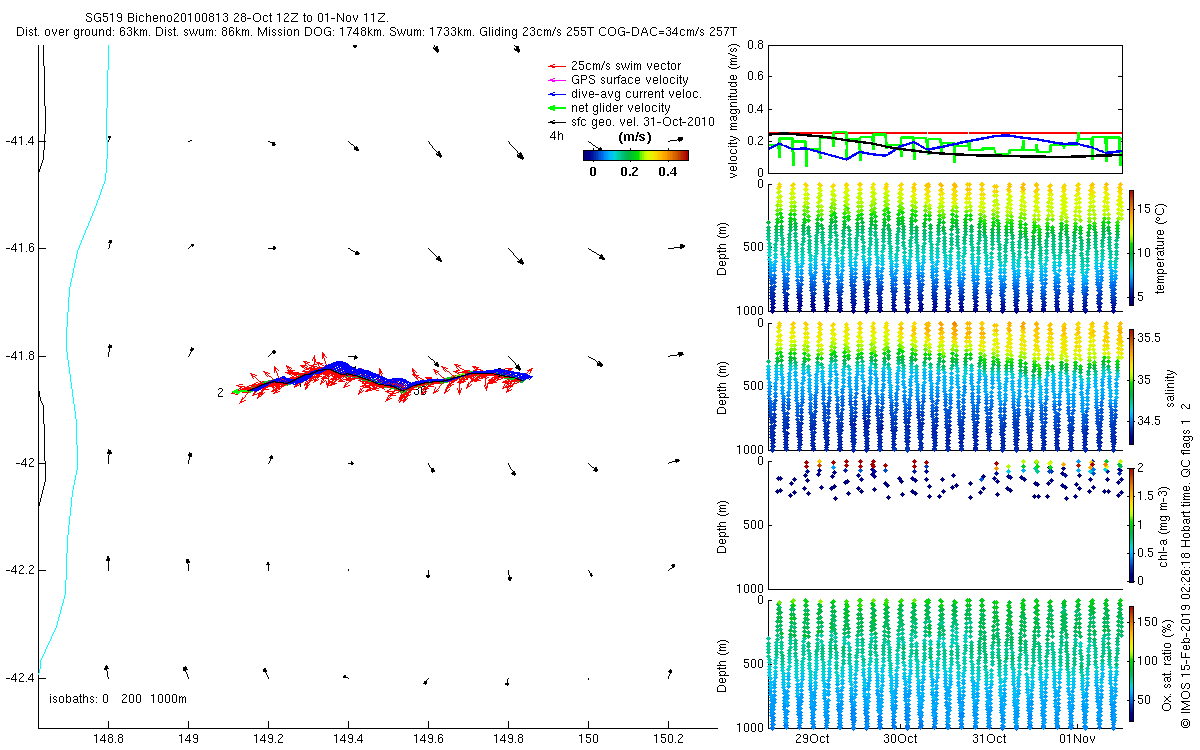
Task: Click the 'GPS surface velocity' legend label
Action: 629,80
